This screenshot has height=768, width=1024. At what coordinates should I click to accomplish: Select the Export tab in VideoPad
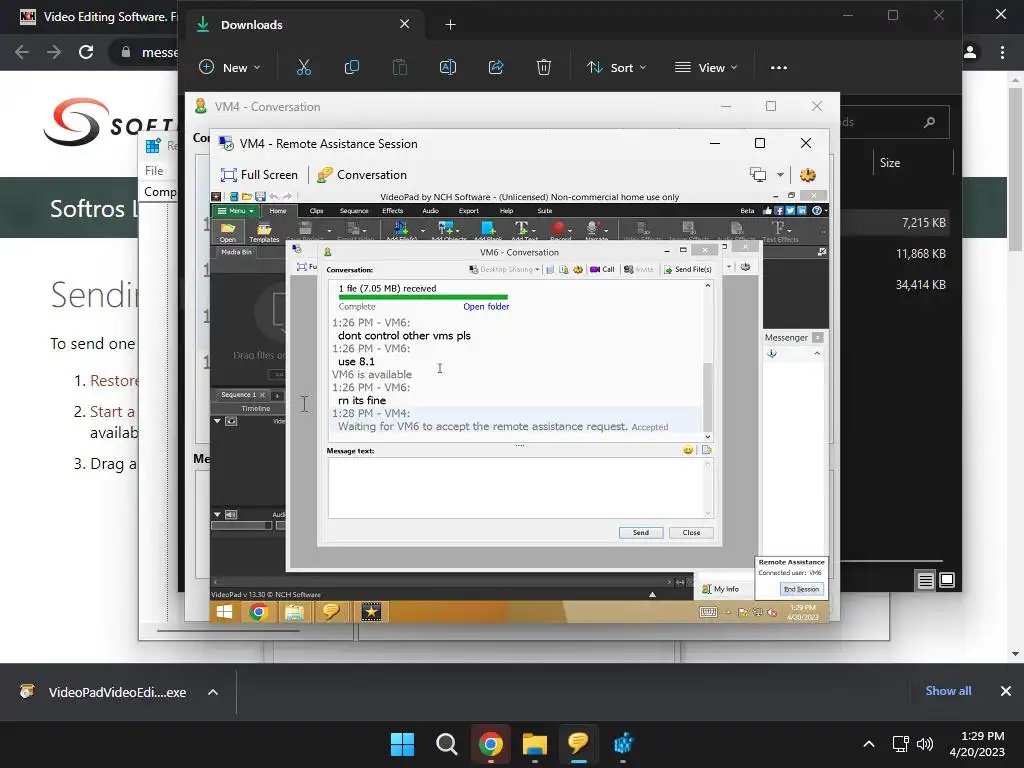(x=468, y=211)
